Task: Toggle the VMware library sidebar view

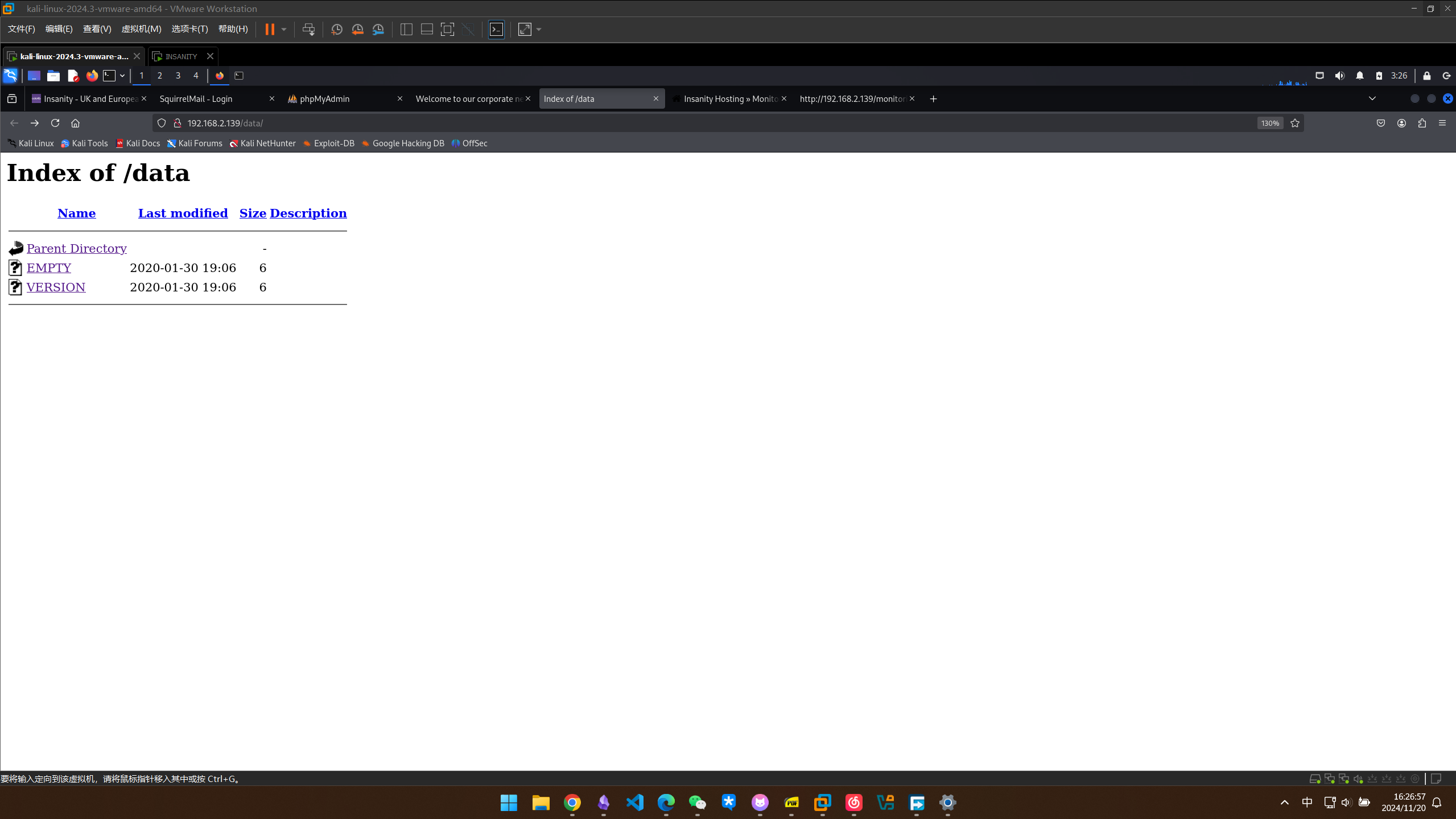Action: pyautogui.click(x=406, y=30)
